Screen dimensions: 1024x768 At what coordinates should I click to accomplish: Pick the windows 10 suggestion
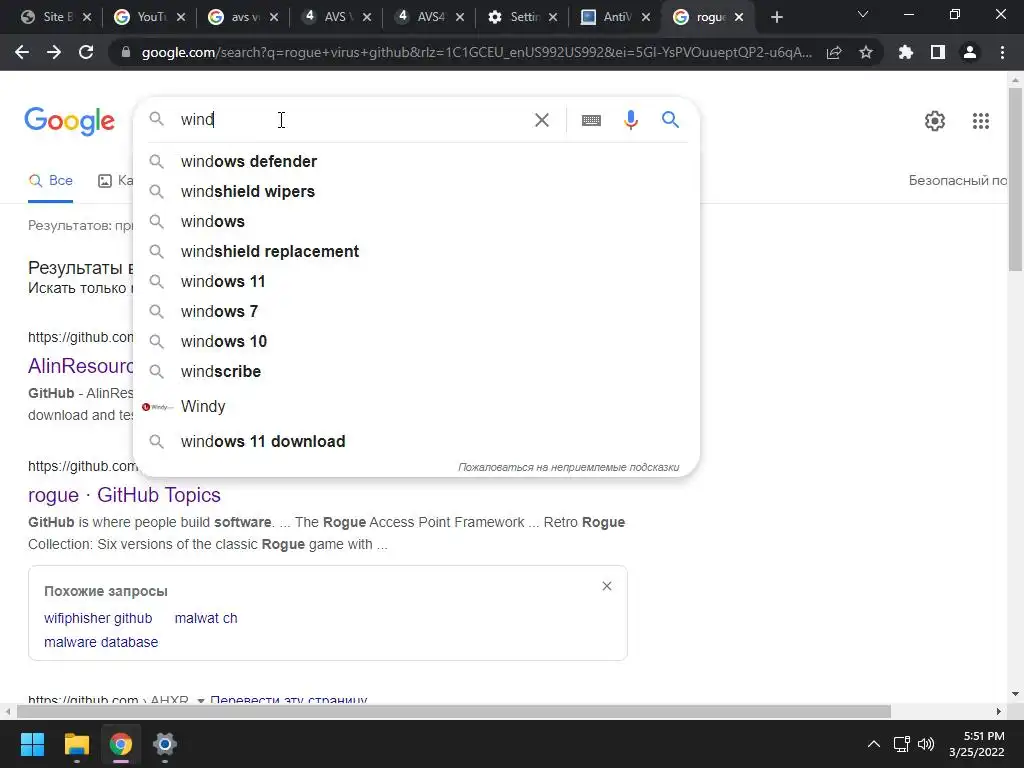[416, 342]
